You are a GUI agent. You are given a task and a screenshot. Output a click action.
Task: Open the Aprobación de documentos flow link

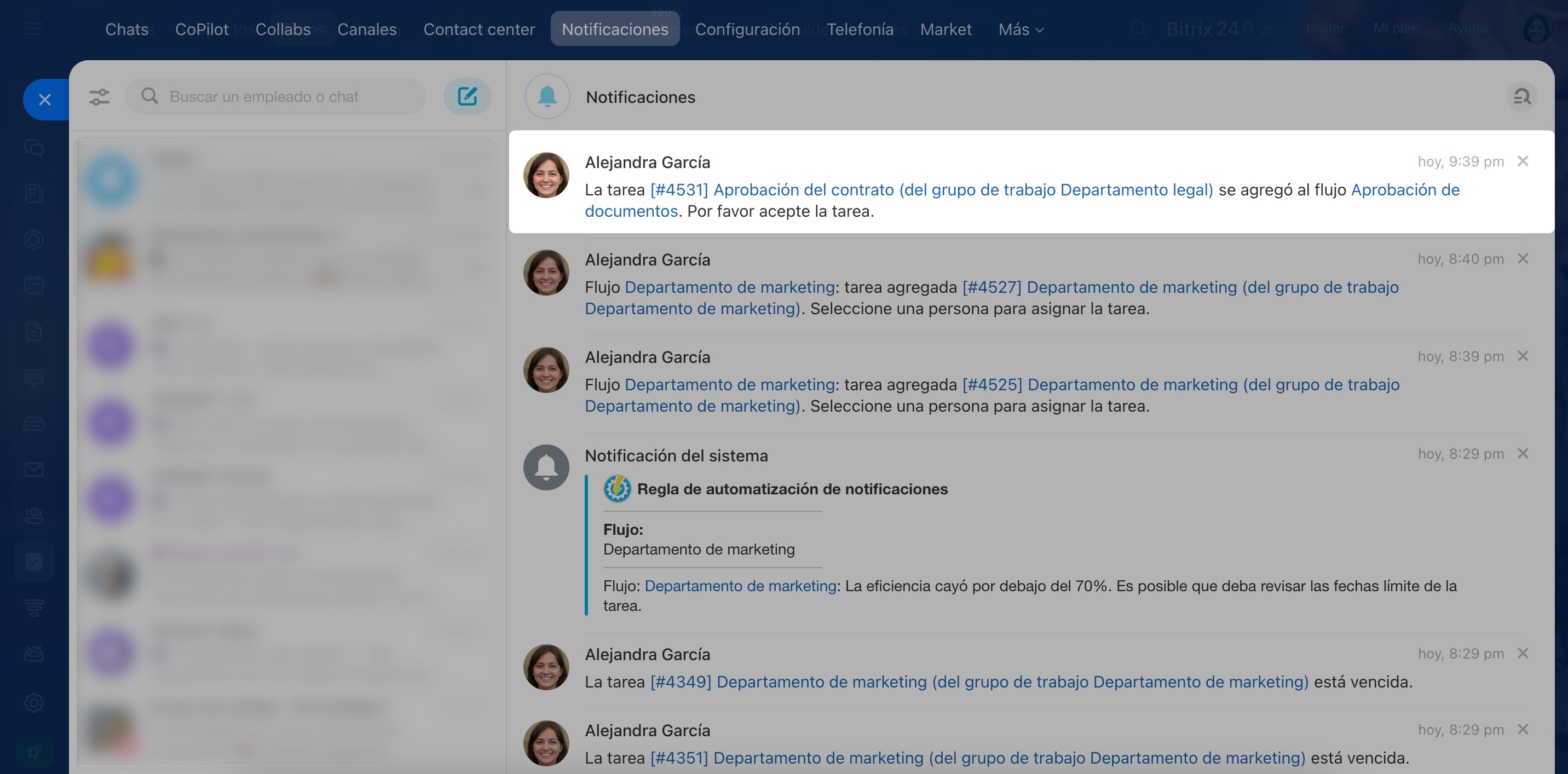click(x=1023, y=200)
